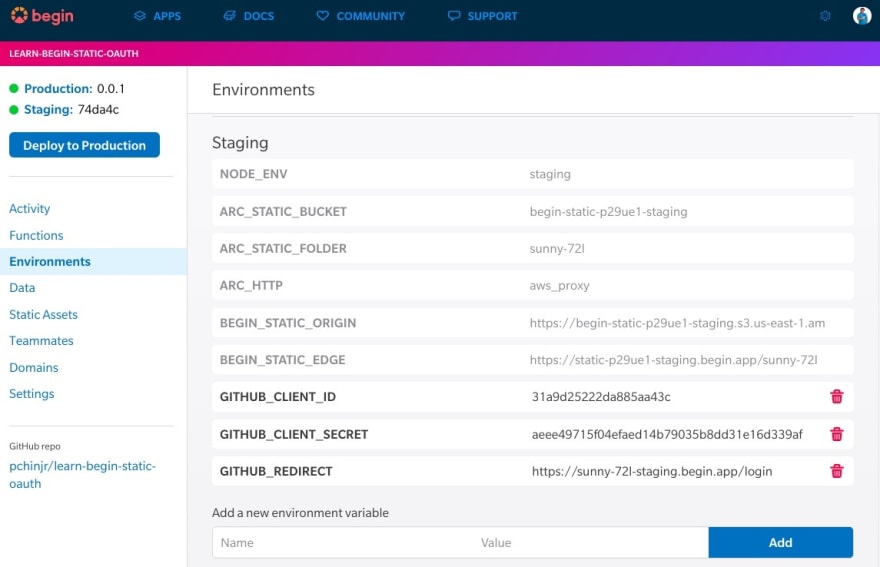
Task: Click the GITHUB_REDIRECT URL value
Action: 652,471
